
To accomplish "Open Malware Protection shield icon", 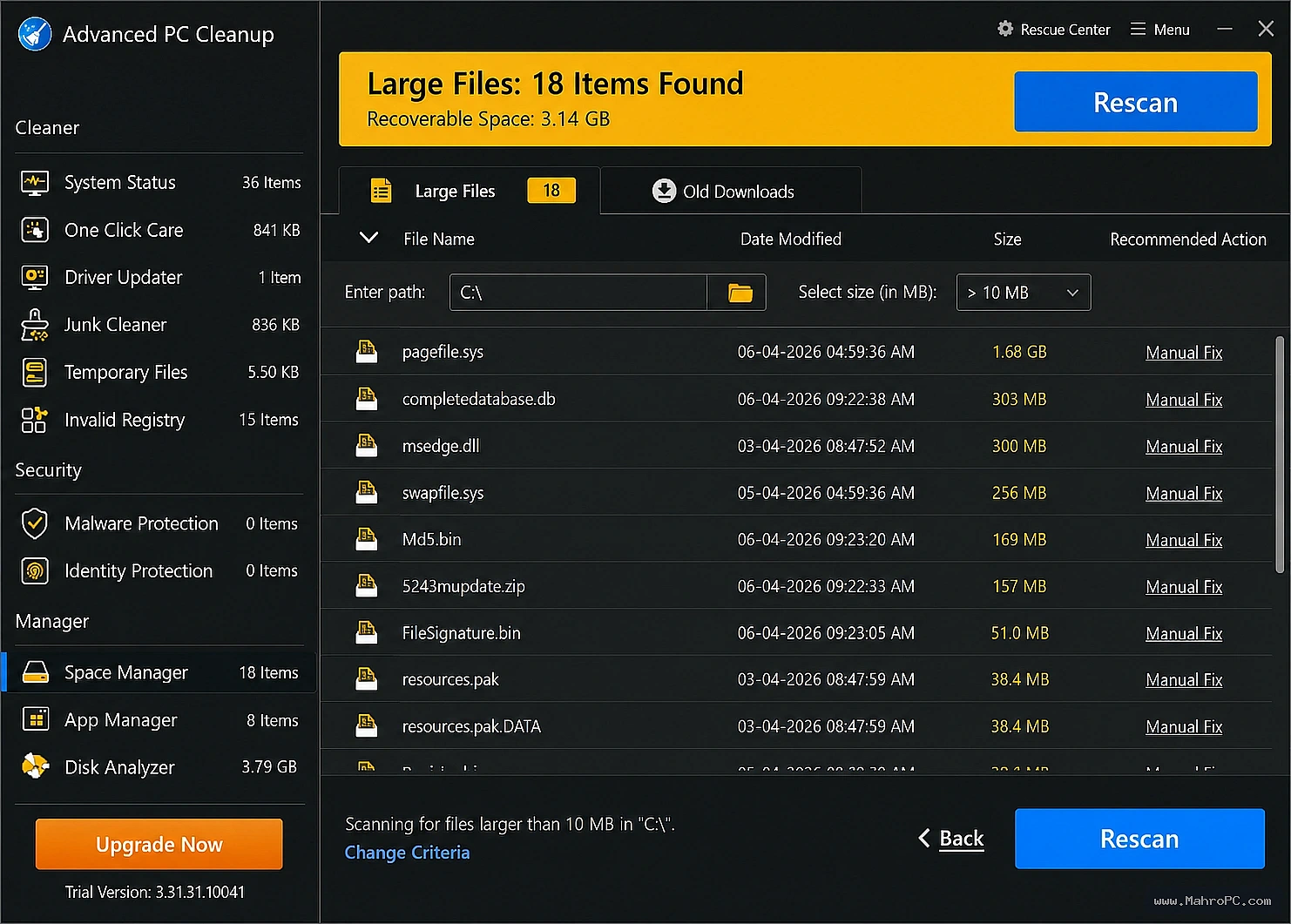I will coord(35,523).
